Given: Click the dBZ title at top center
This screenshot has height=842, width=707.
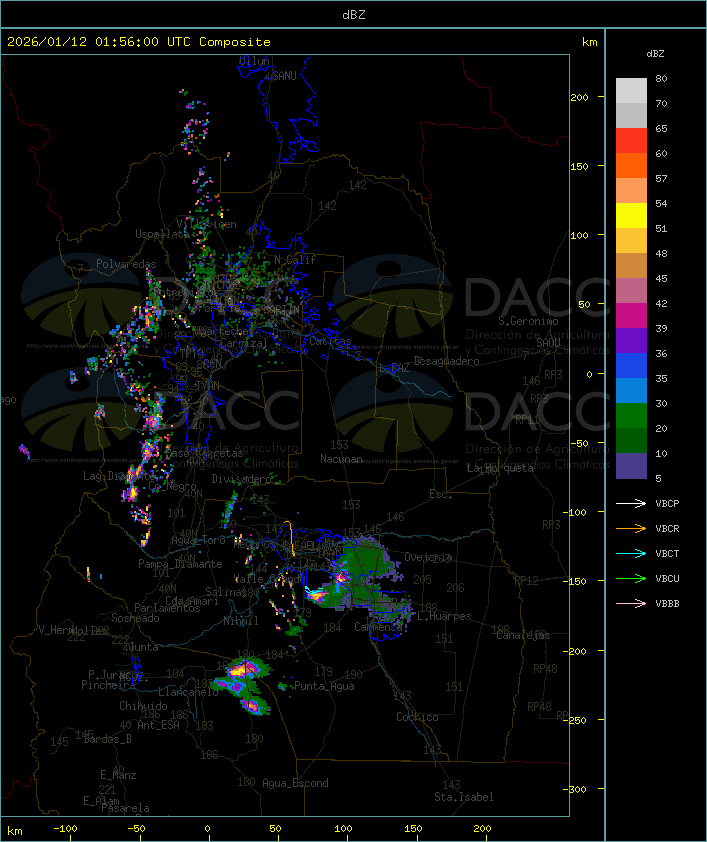Looking at the screenshot, I should tap(354, 15).
